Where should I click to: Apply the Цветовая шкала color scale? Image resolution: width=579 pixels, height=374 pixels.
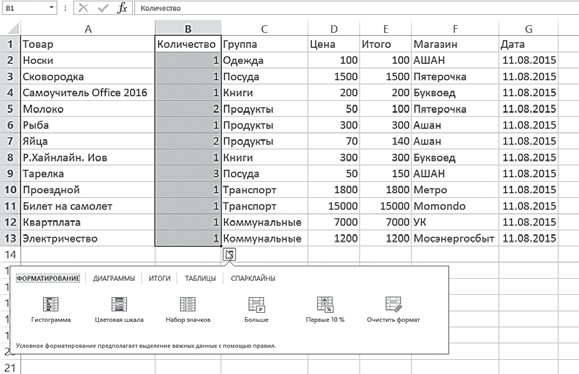tap(119, 310)
